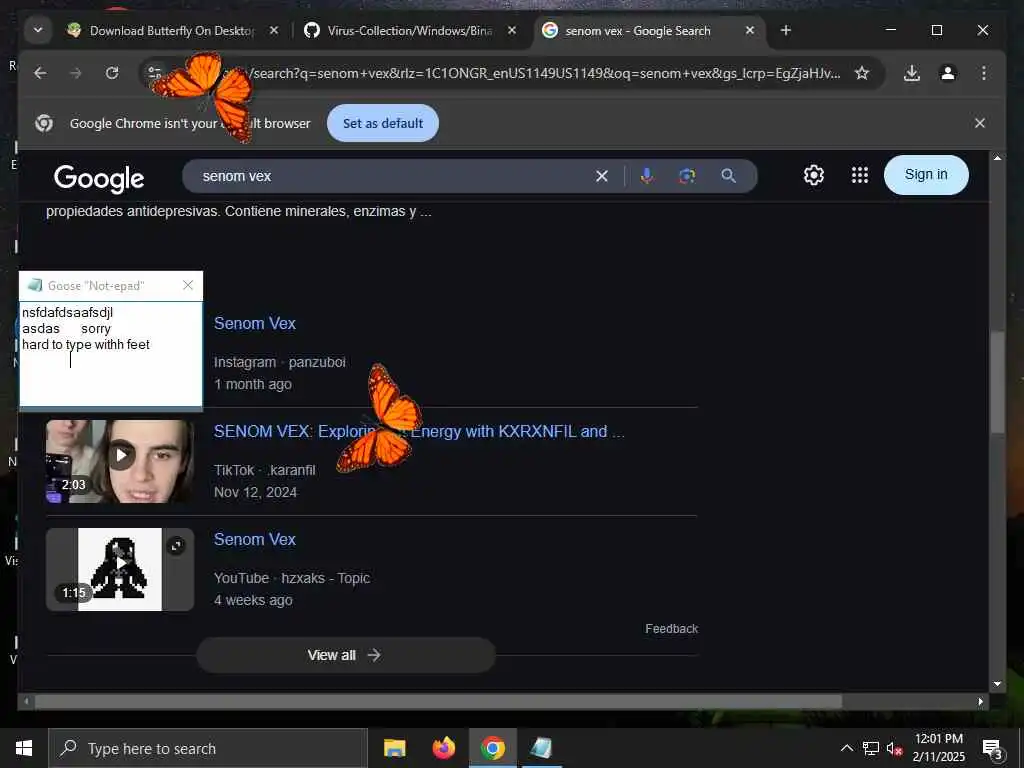Bookmark this page with star icon
1024x768 pixels.
[862, 73]
